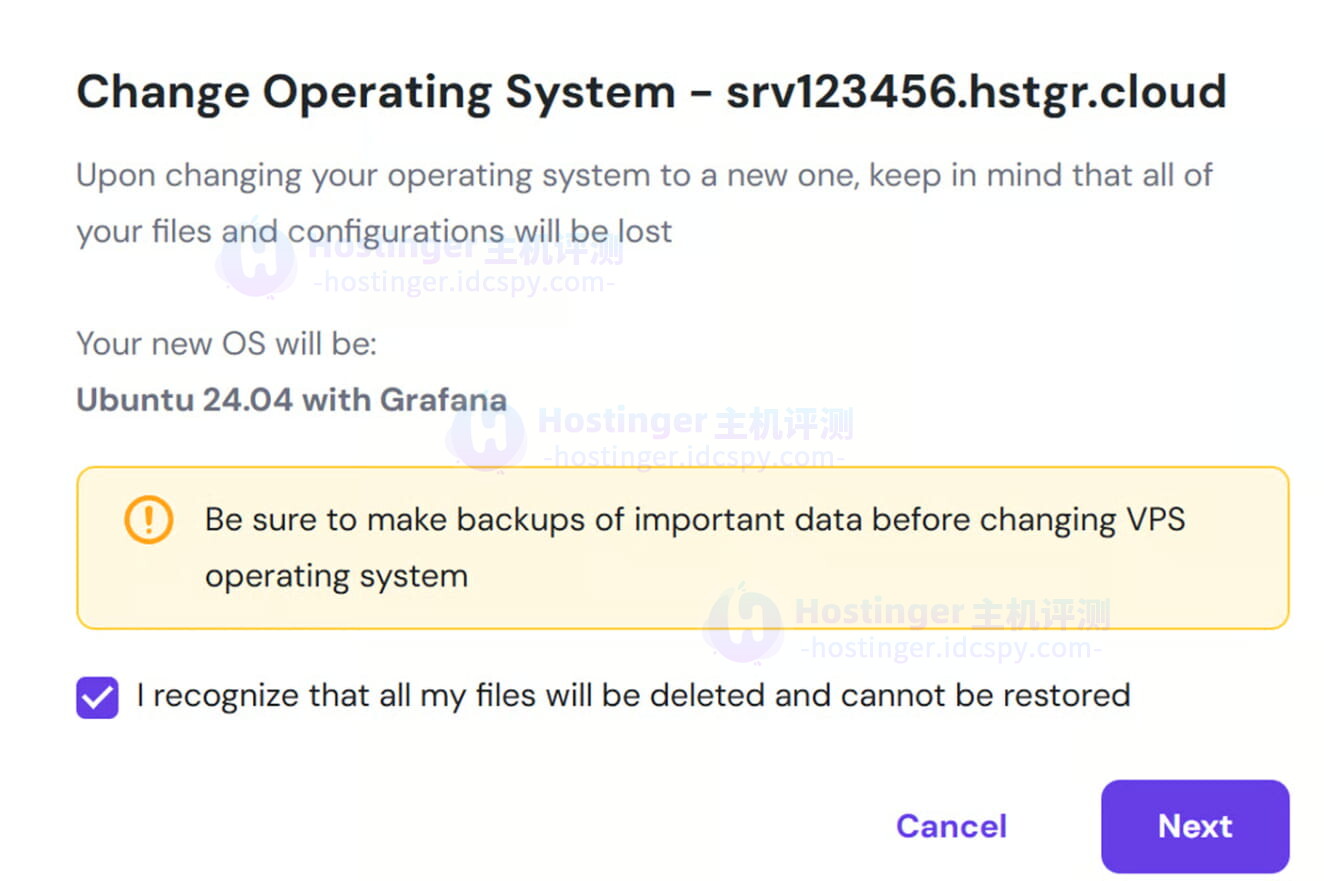Click watermark URL overlapping the yellow banner's bottom edge
Image resolution: width=1324 pixels, height=881 pixels.
950,649
